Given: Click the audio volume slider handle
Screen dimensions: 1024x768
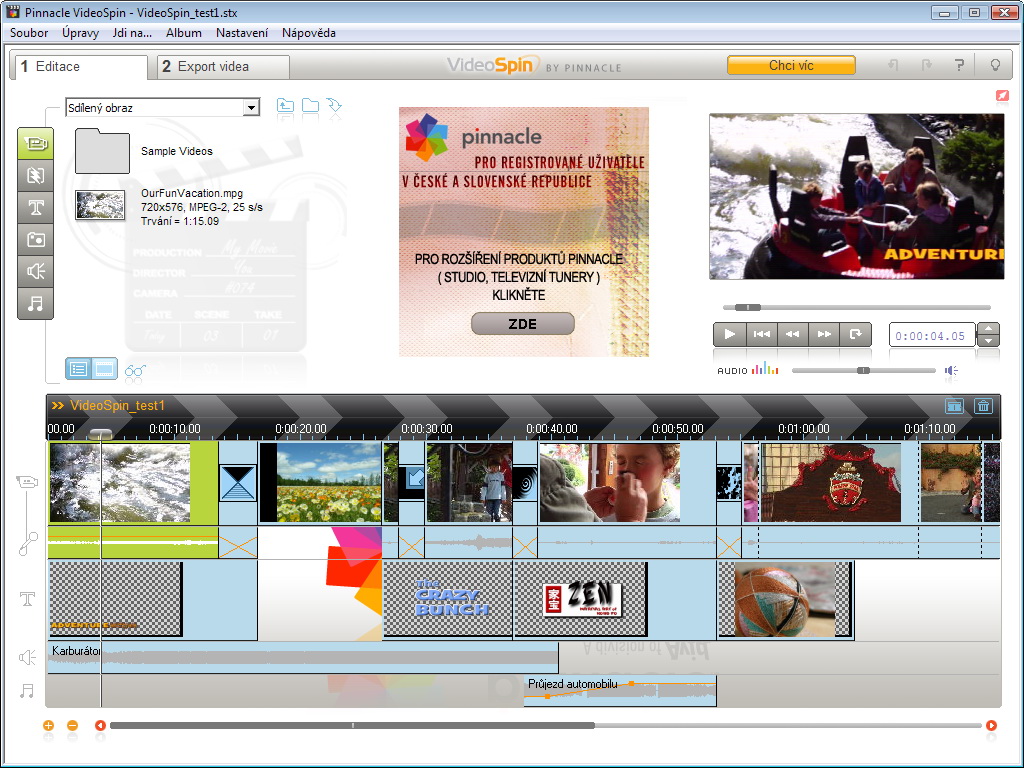Looking at the screenshot, I should coord(863,370).
